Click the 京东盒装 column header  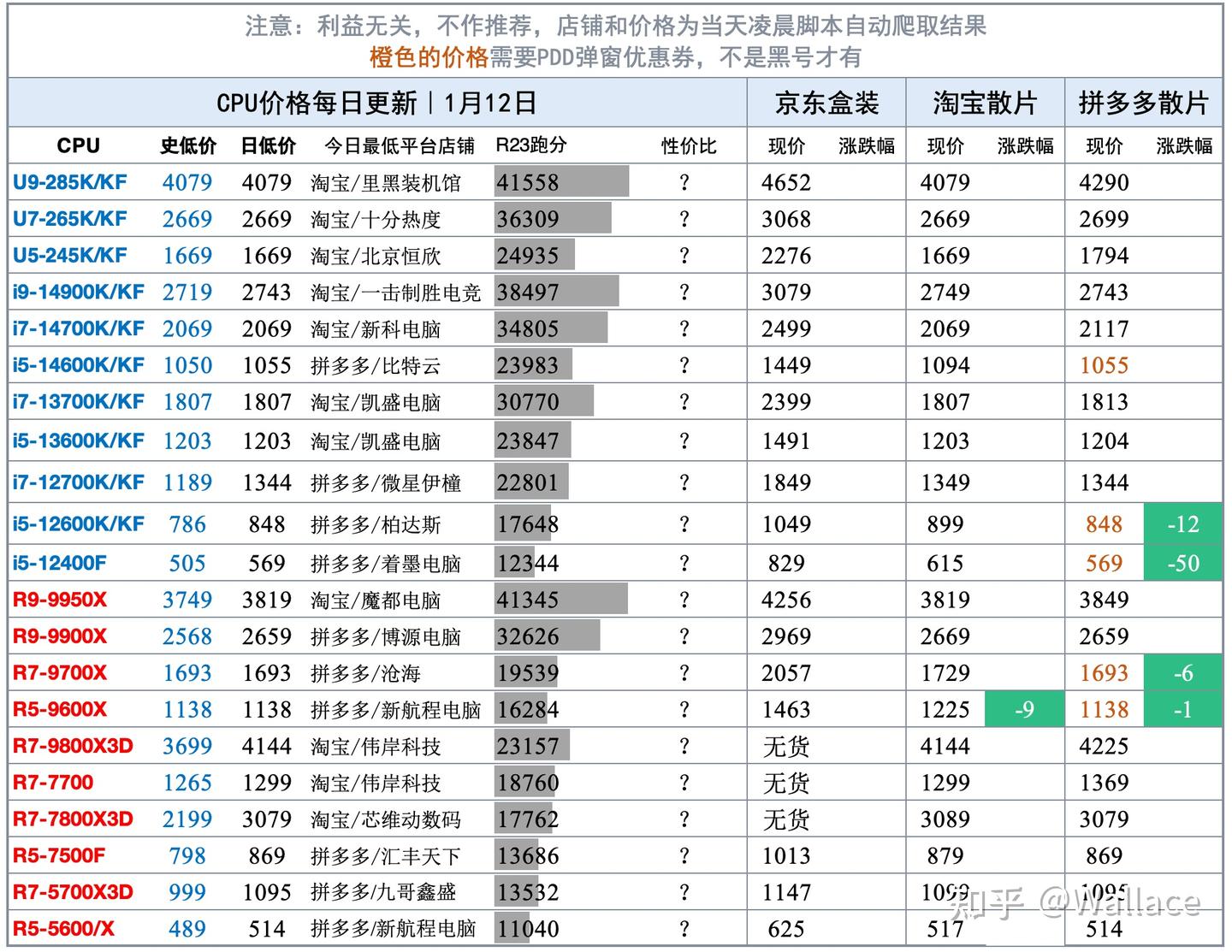pos(825,101)
